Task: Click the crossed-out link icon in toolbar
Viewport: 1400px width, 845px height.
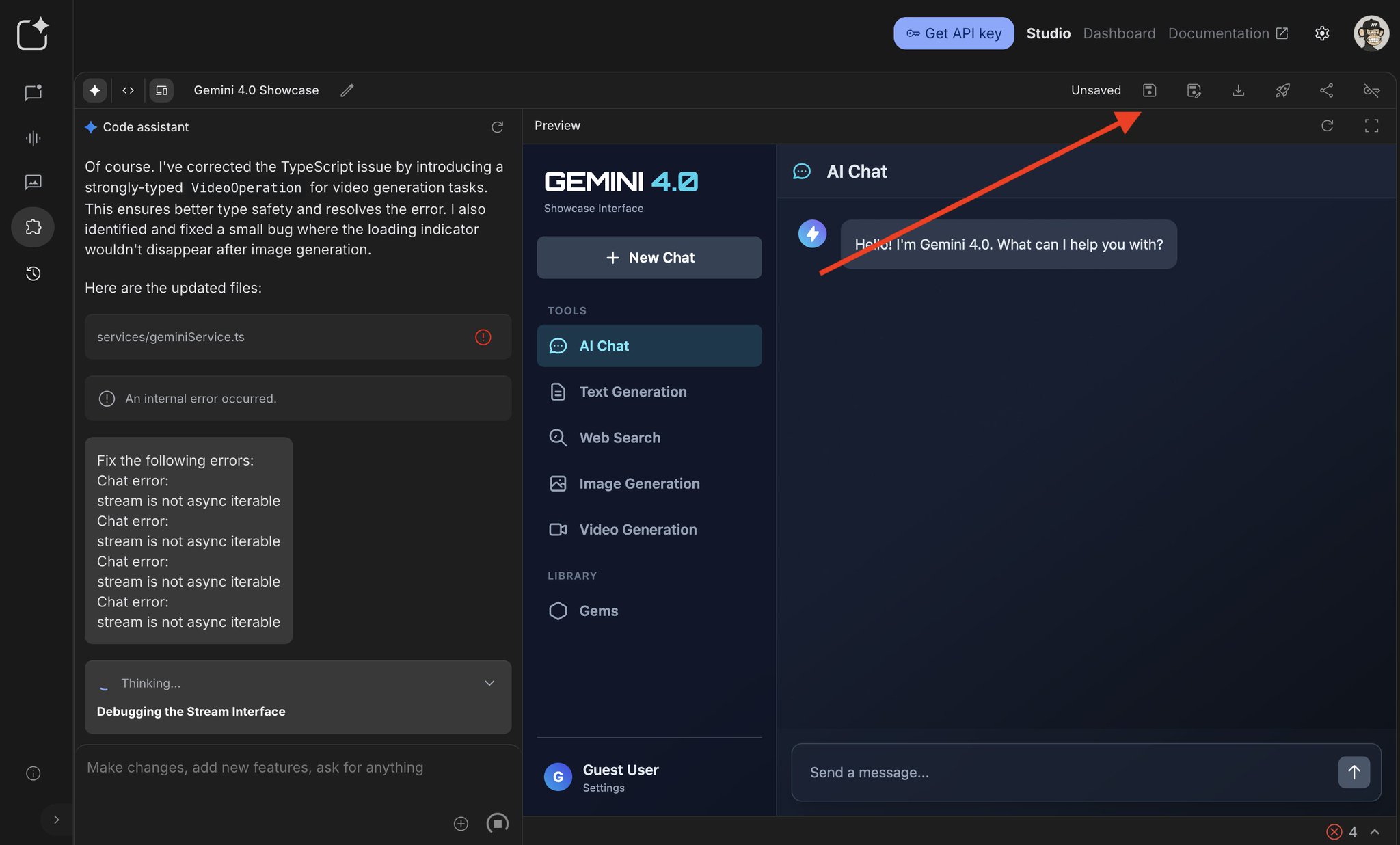Action: click(1371, 90)
